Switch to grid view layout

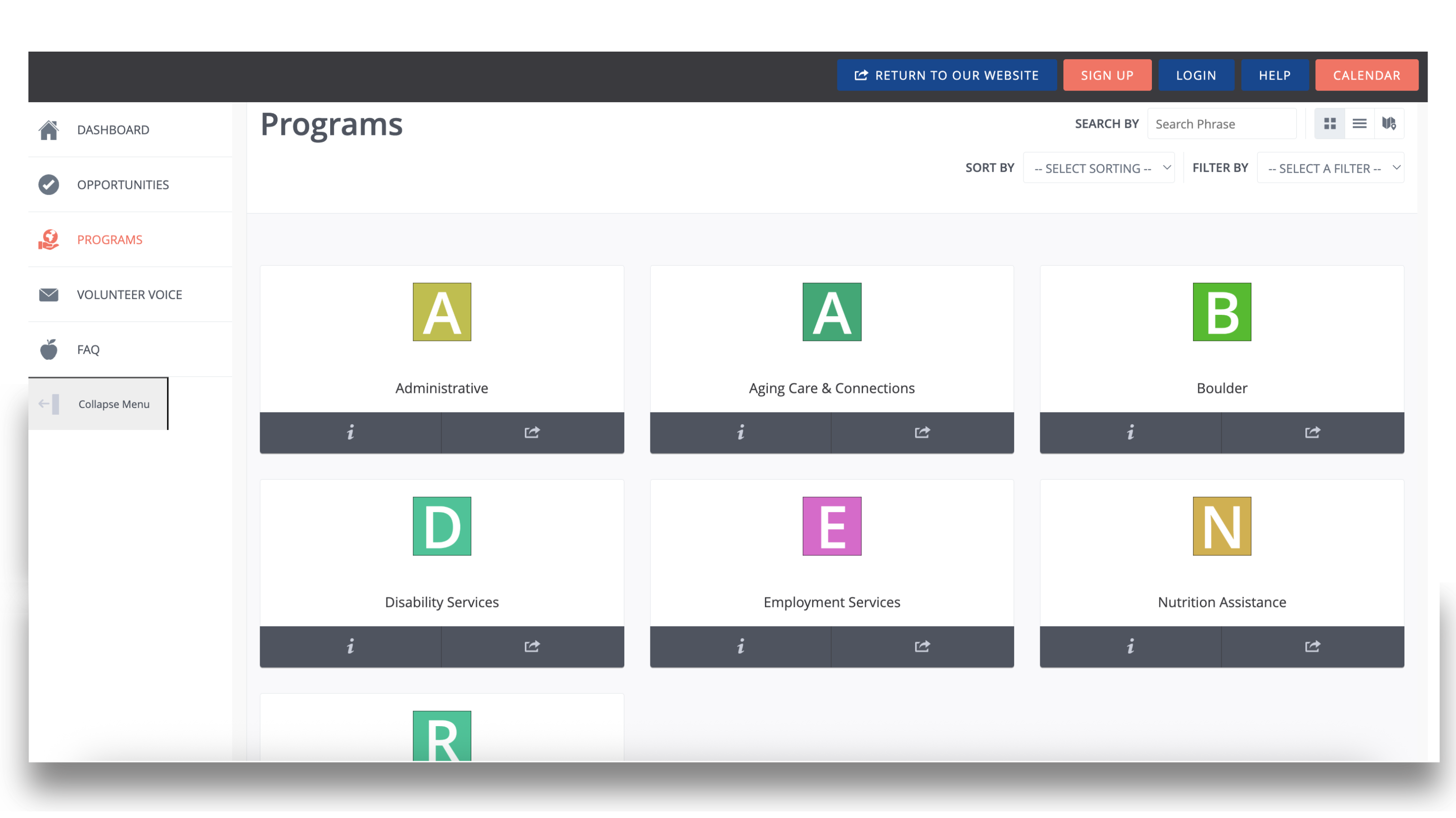1330,124
